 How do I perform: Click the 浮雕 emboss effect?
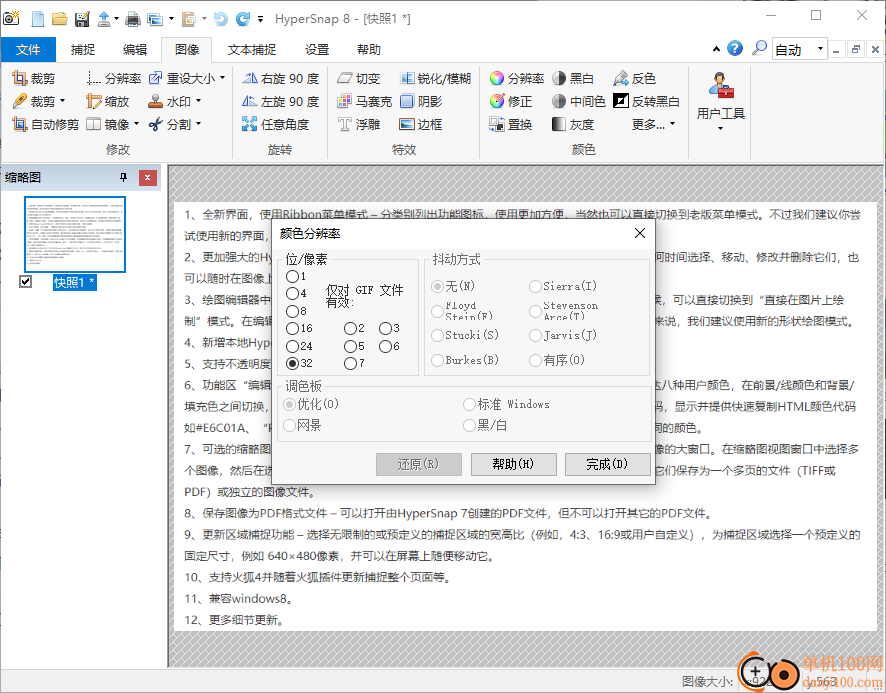click(x=359, y=124)
